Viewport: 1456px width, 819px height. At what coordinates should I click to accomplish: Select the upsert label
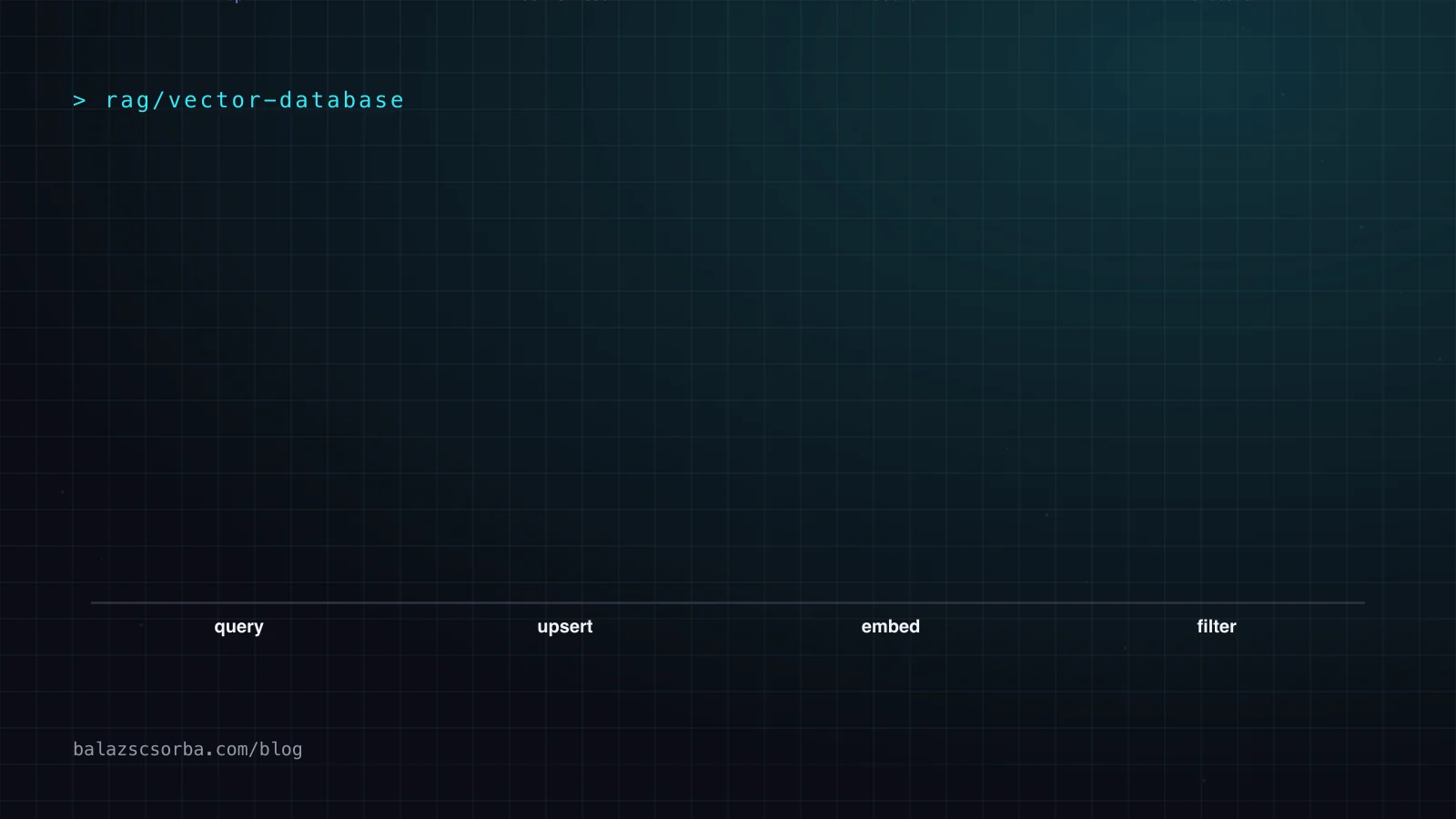[x=564, y=627]
